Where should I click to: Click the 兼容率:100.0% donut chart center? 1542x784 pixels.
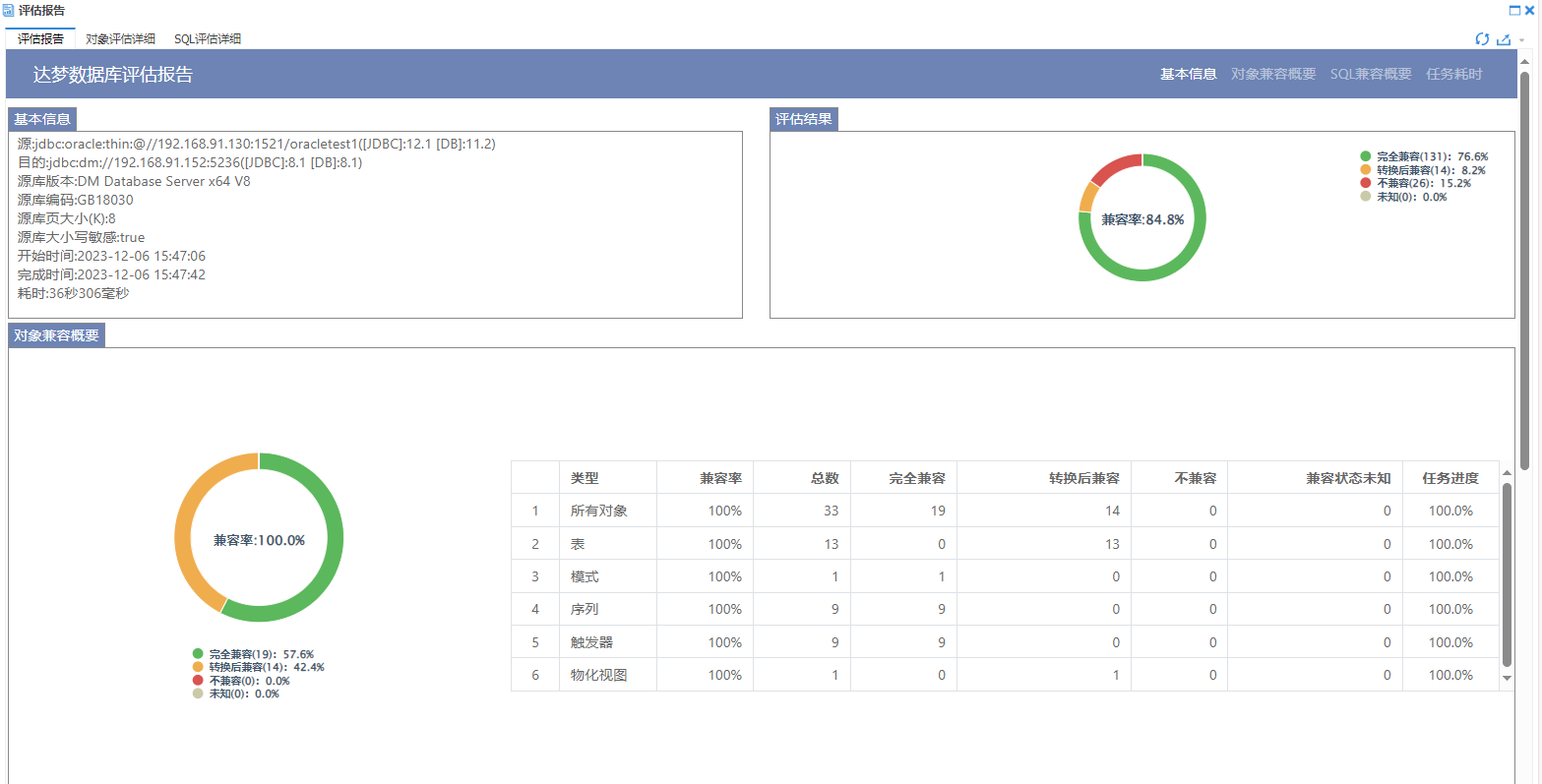coord(259,540)
